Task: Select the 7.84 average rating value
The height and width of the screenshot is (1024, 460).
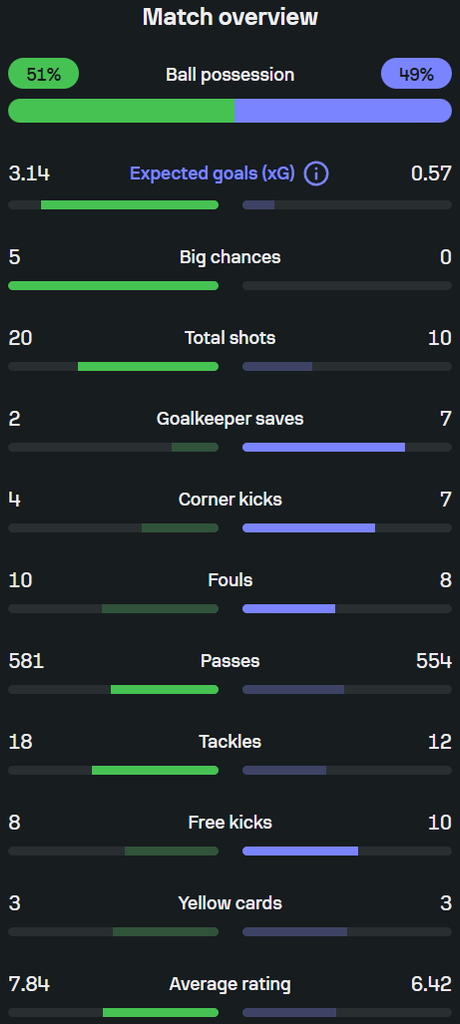Action: pos(29,984)
